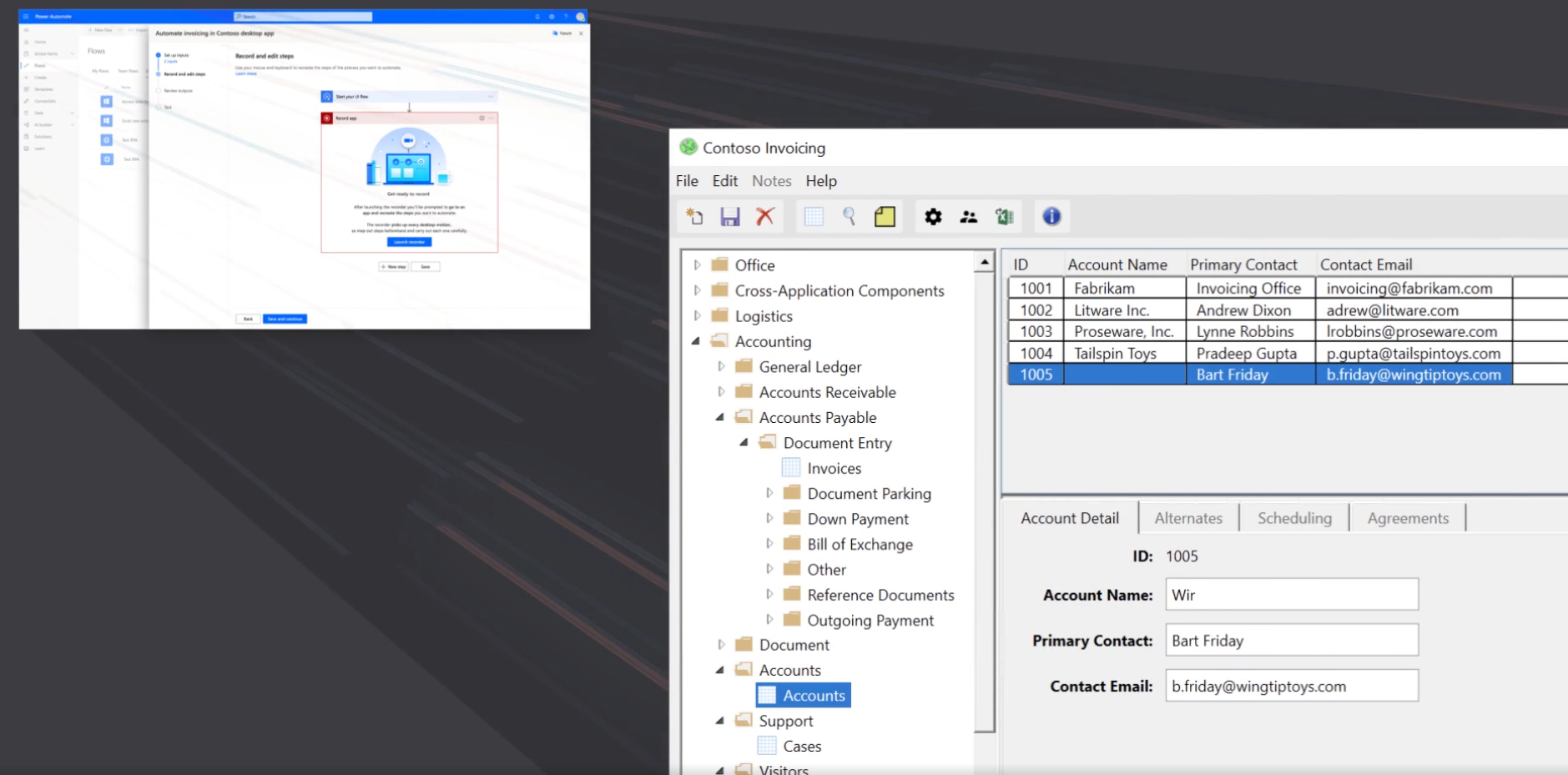Click the Contact Email input field

click(1292, 686)
